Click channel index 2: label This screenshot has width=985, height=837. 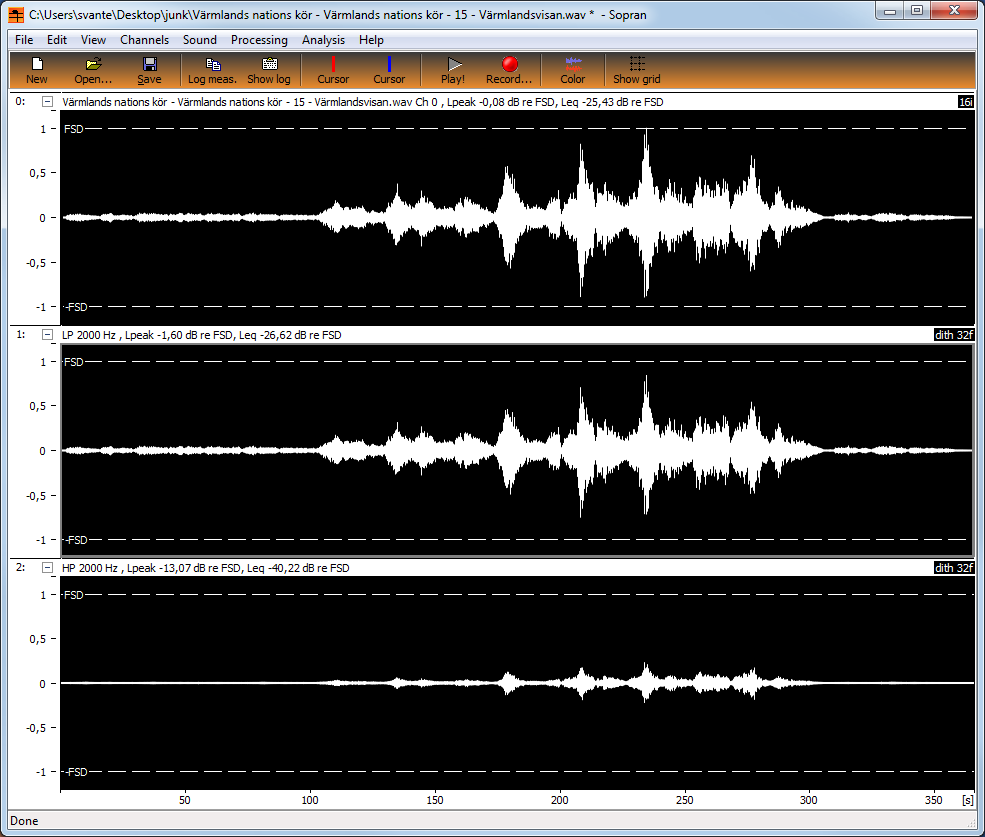point(20,567)
